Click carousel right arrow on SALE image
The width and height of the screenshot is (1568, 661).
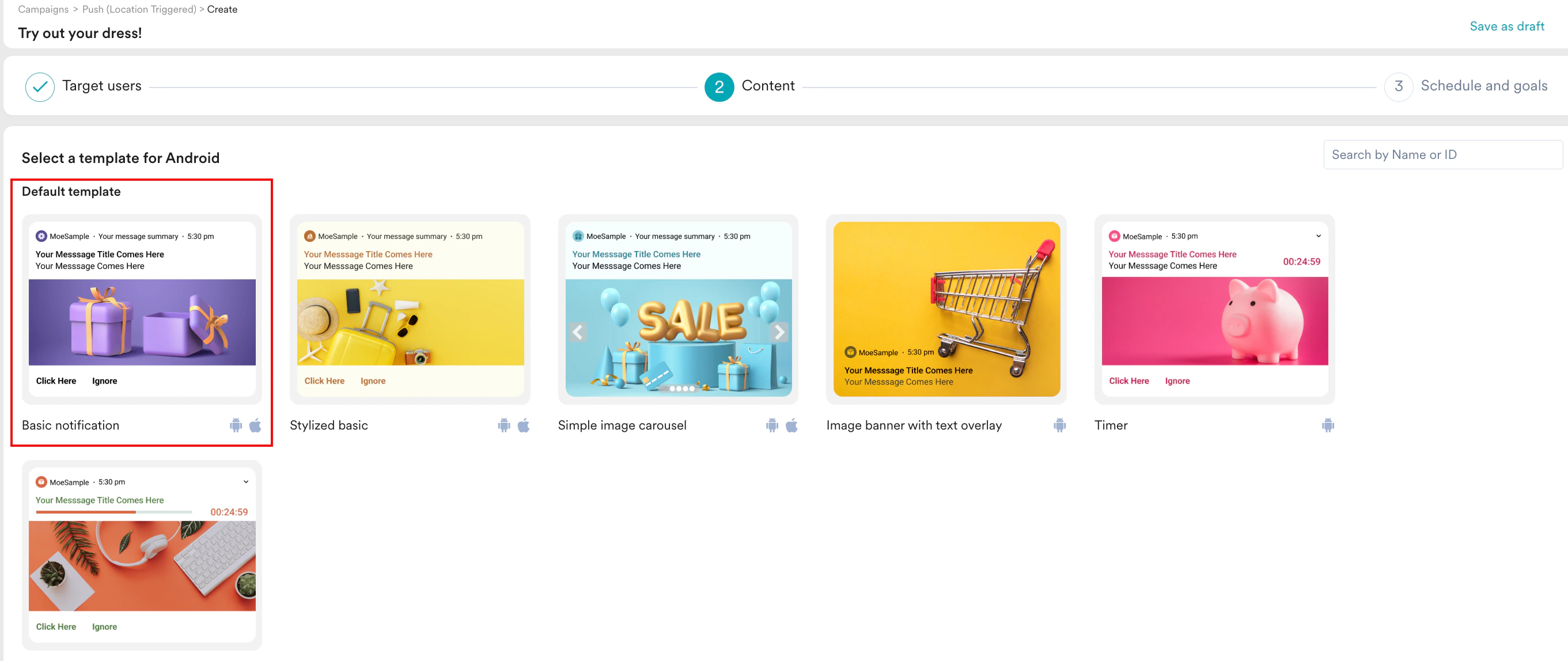pos(779,332)
